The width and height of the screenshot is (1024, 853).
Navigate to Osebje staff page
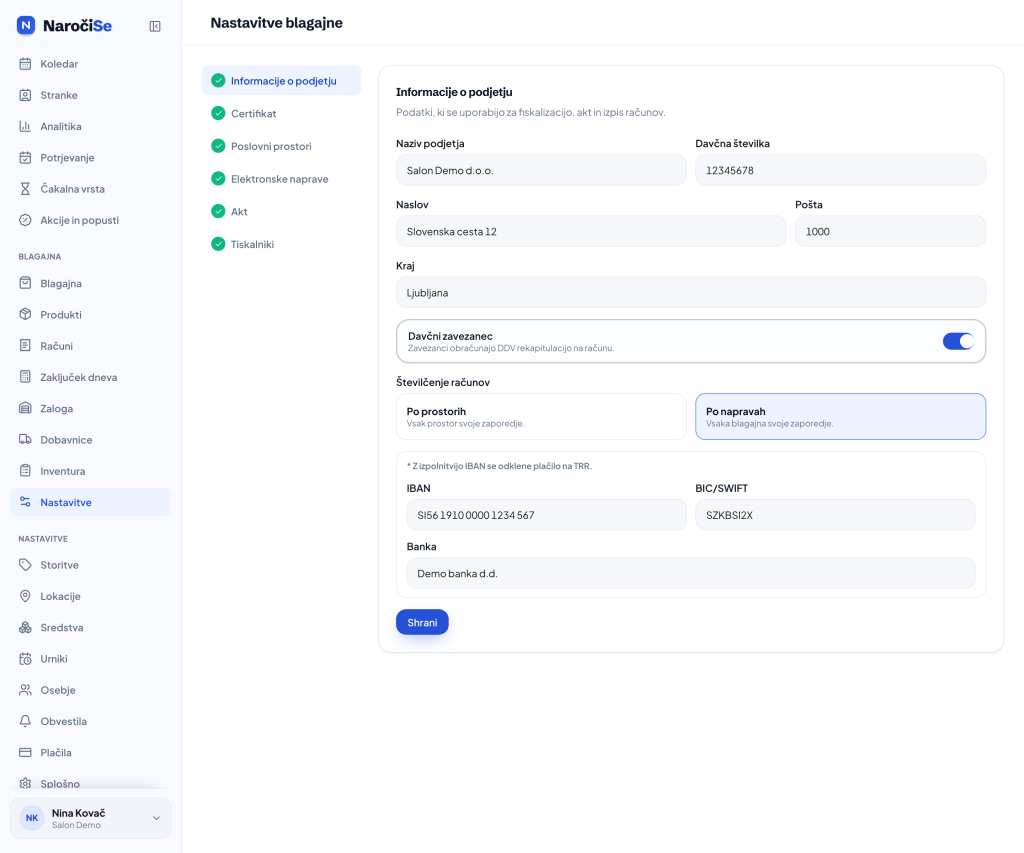click(x=91, y=690)
